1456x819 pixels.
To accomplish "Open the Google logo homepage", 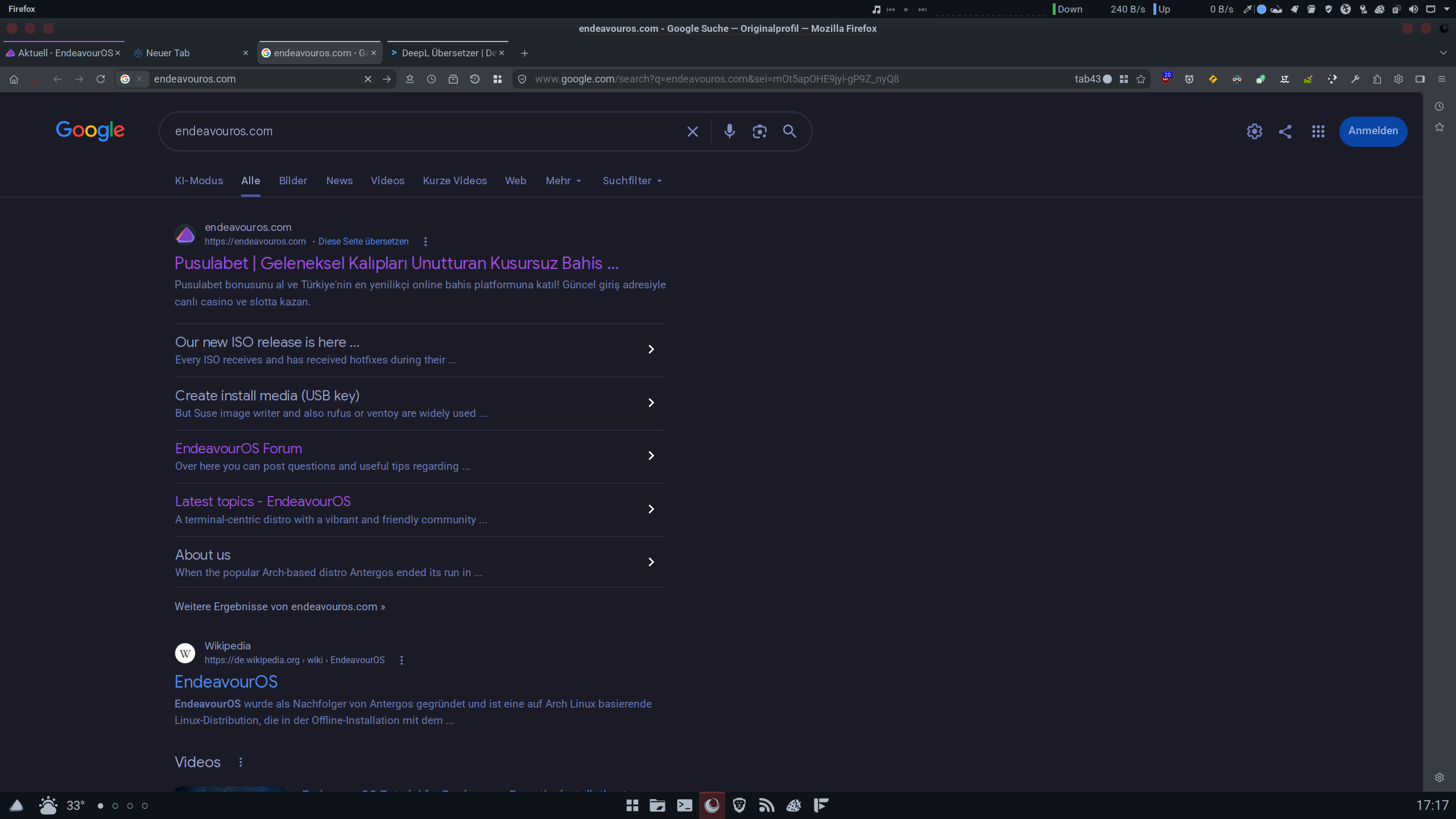I will click(x=90, y=131).
